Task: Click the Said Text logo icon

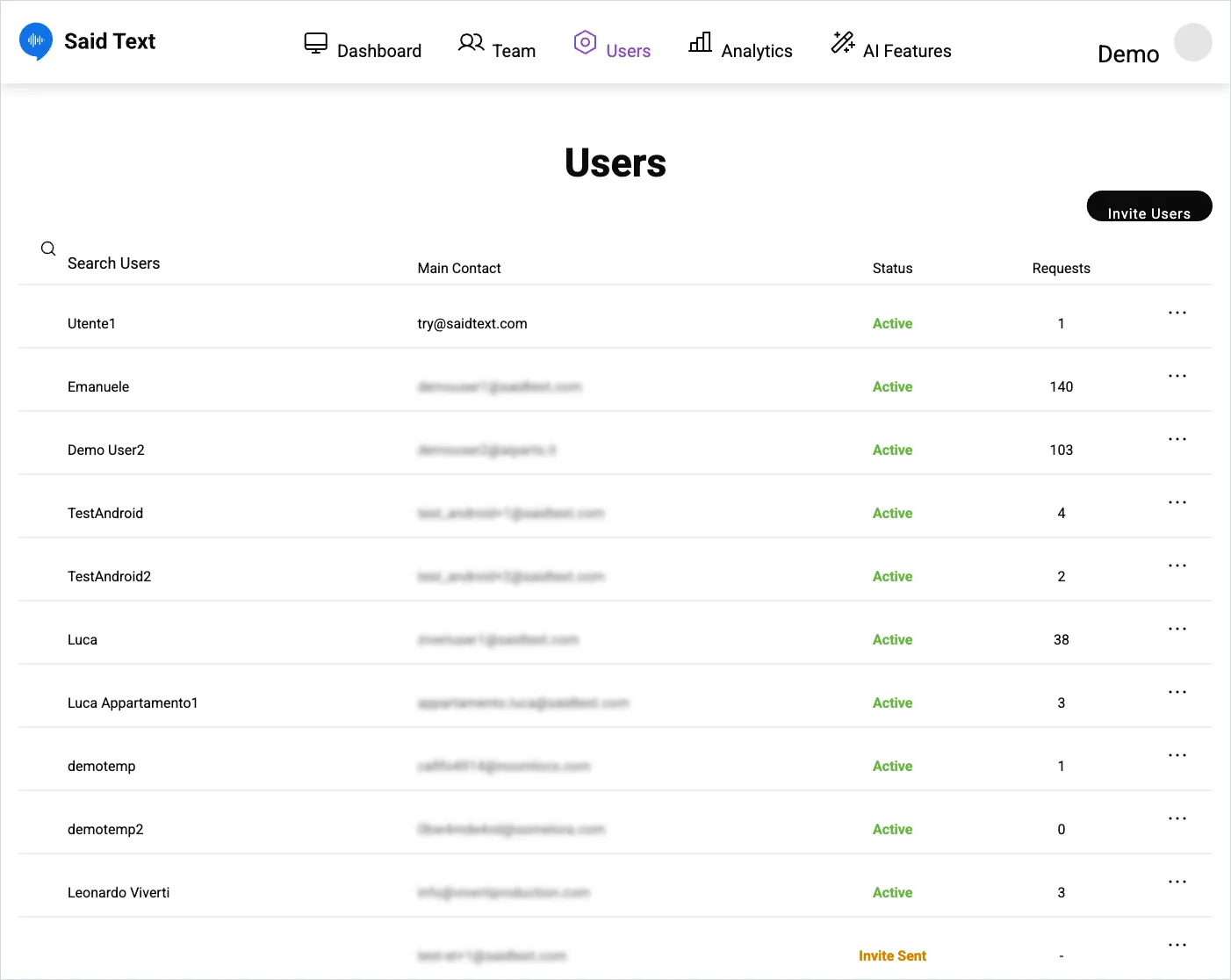Action: point(36,41)
